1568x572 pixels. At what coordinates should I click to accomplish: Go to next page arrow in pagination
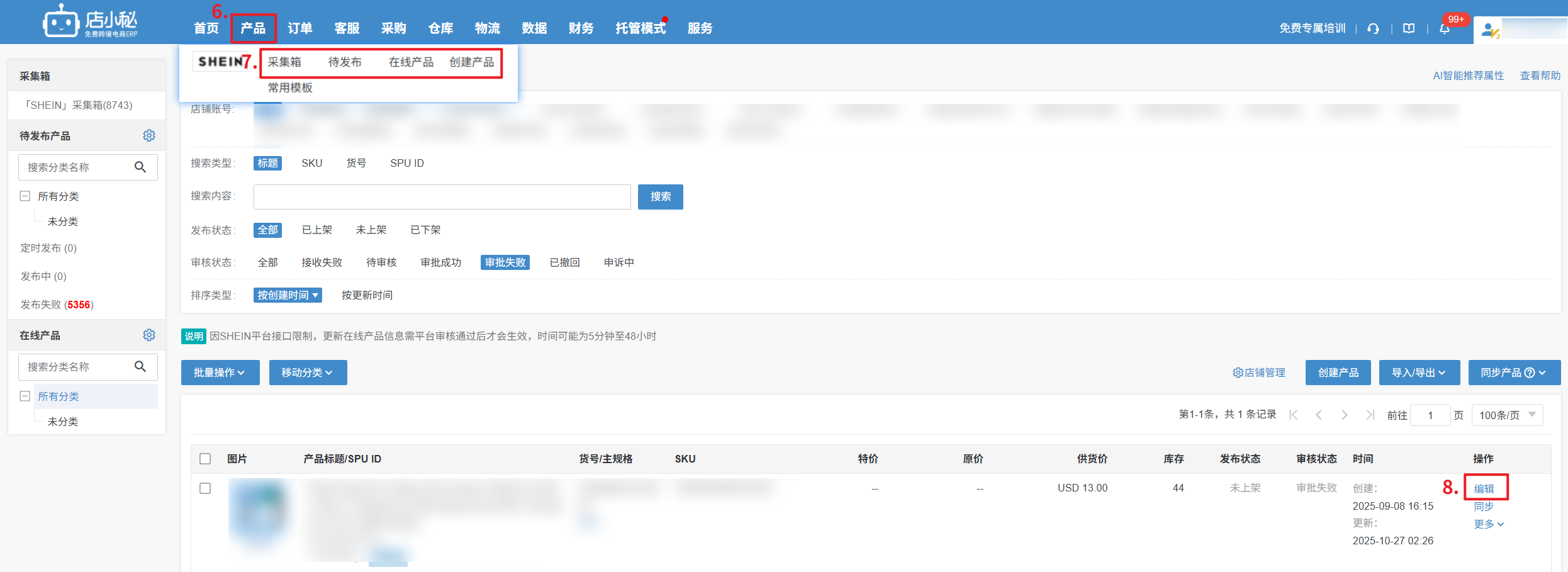pyautogui.click(x=1344, y=415)
